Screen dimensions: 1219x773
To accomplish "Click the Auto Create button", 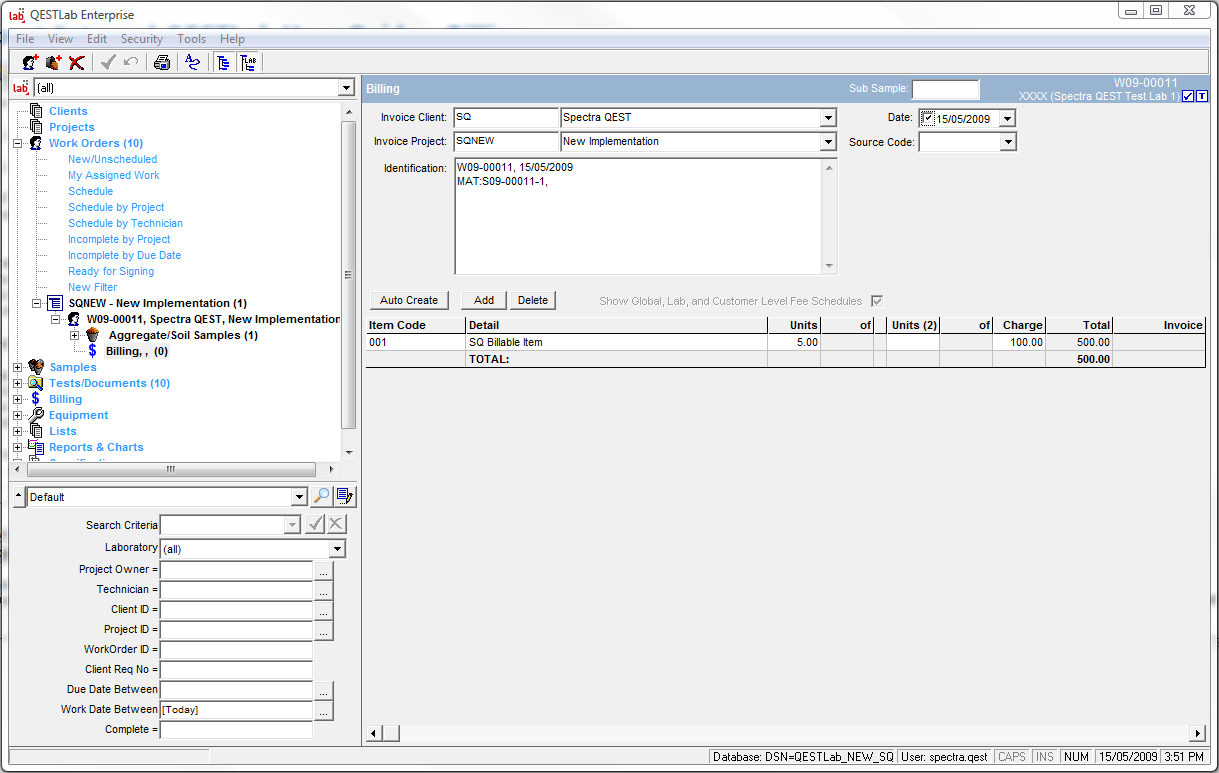I will 409,300.
